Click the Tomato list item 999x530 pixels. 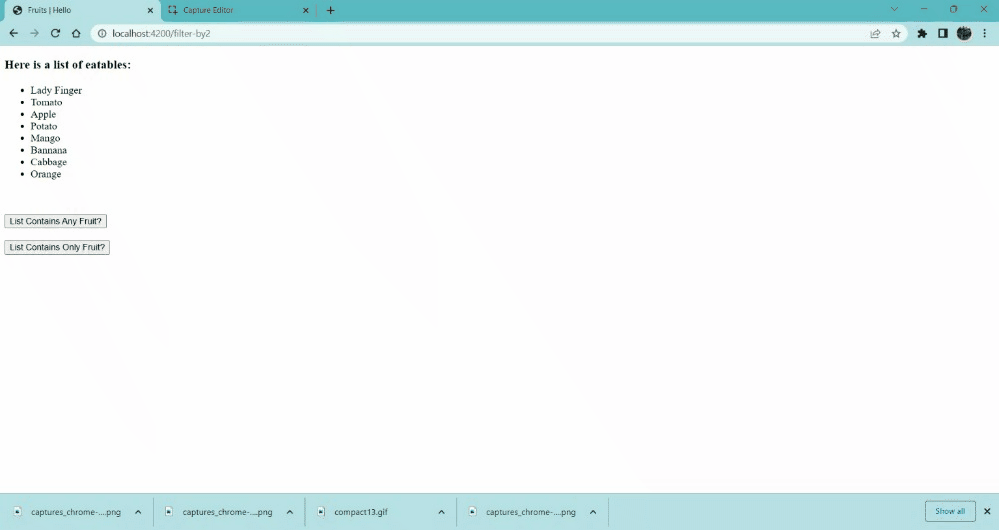point(47,103)
